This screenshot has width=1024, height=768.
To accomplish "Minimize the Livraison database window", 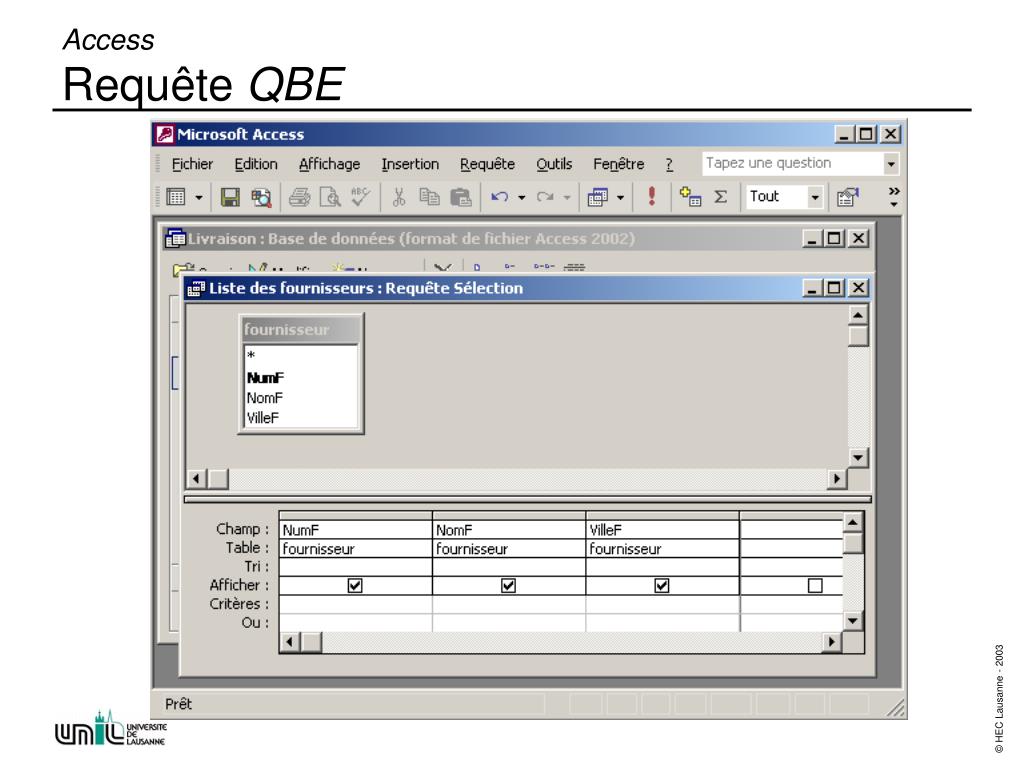I will pos(812,238).
